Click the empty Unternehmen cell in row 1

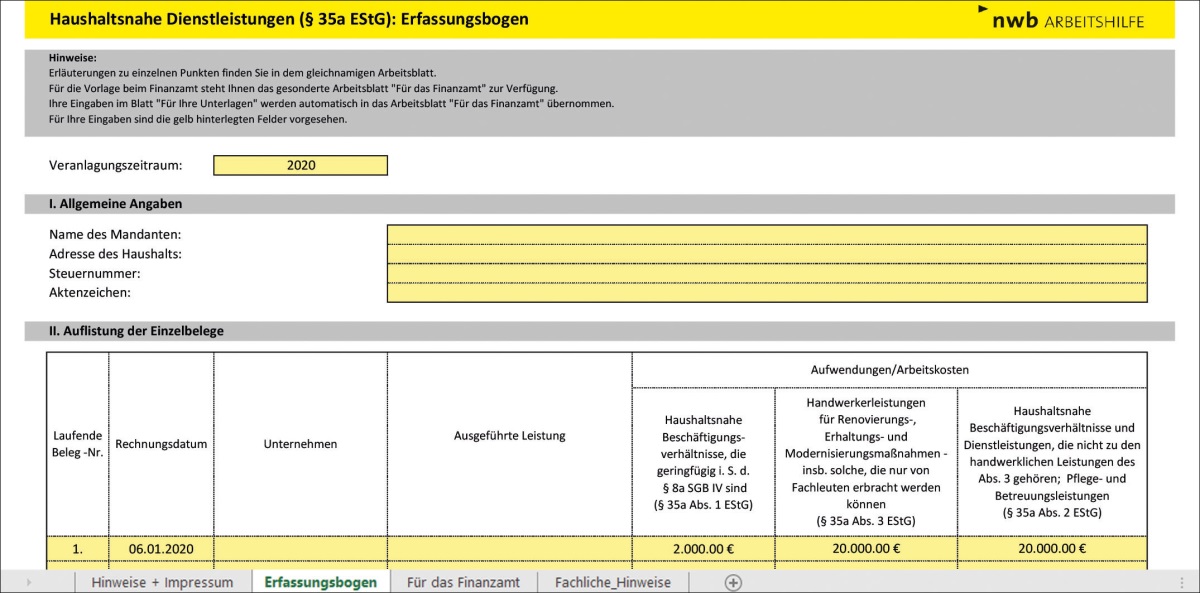coord(300,548)
